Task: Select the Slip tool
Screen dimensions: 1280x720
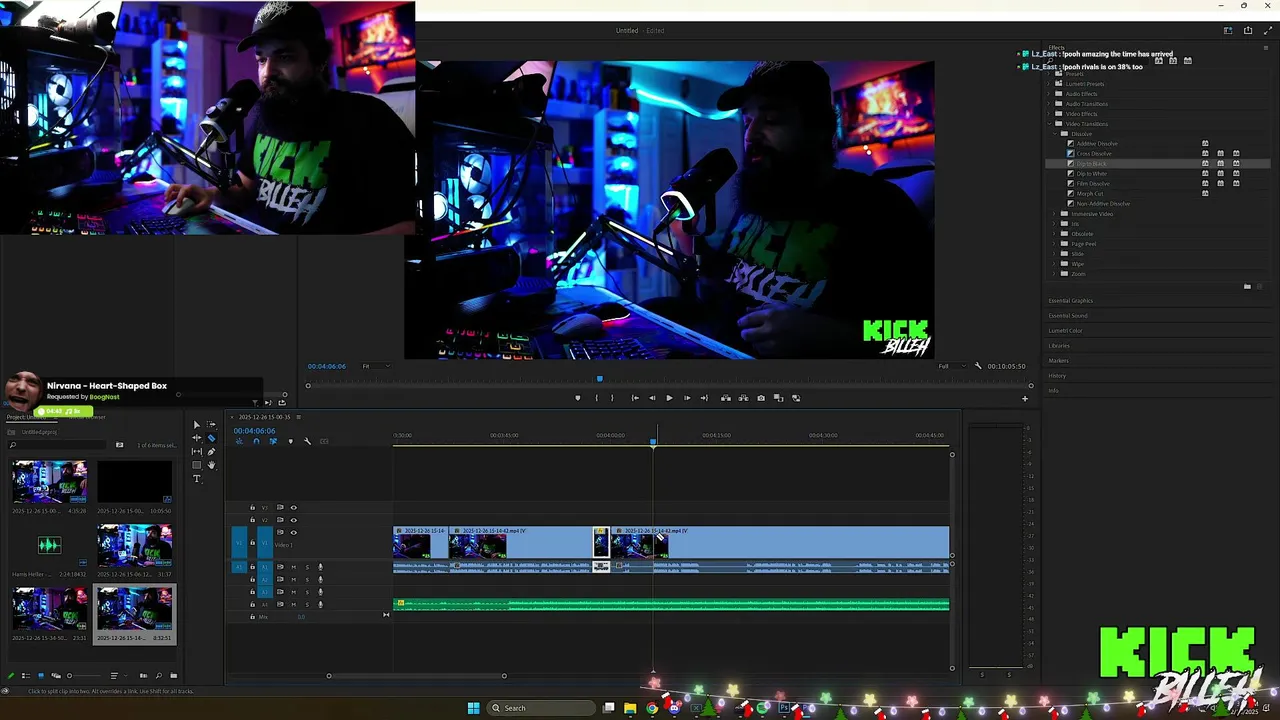Action: 196,452
